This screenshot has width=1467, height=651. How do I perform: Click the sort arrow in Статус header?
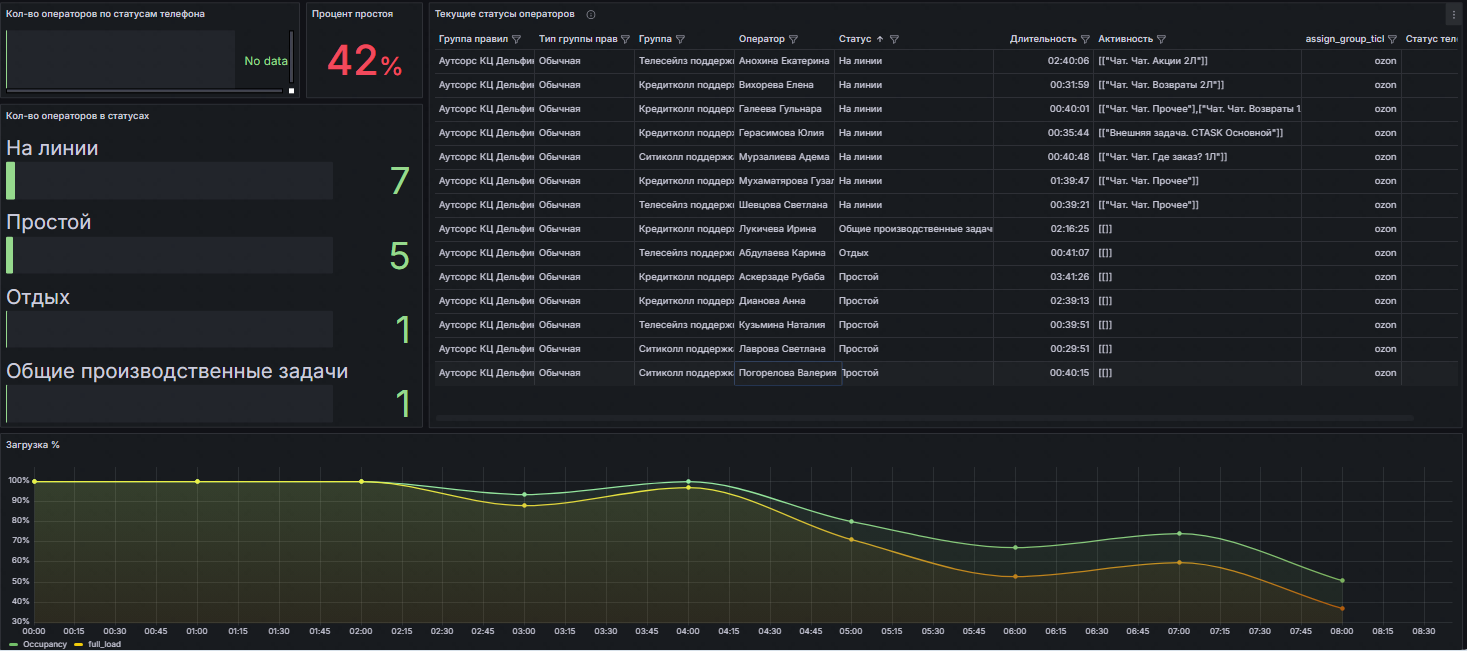tap(880, 39)
